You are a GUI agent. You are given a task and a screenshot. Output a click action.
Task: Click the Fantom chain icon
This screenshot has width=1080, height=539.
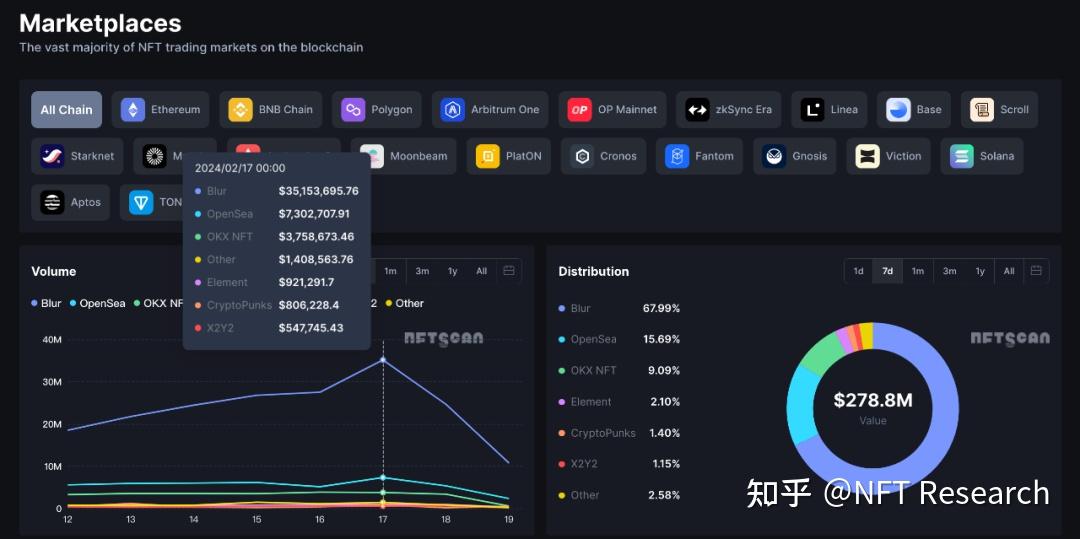pos(677,156)
